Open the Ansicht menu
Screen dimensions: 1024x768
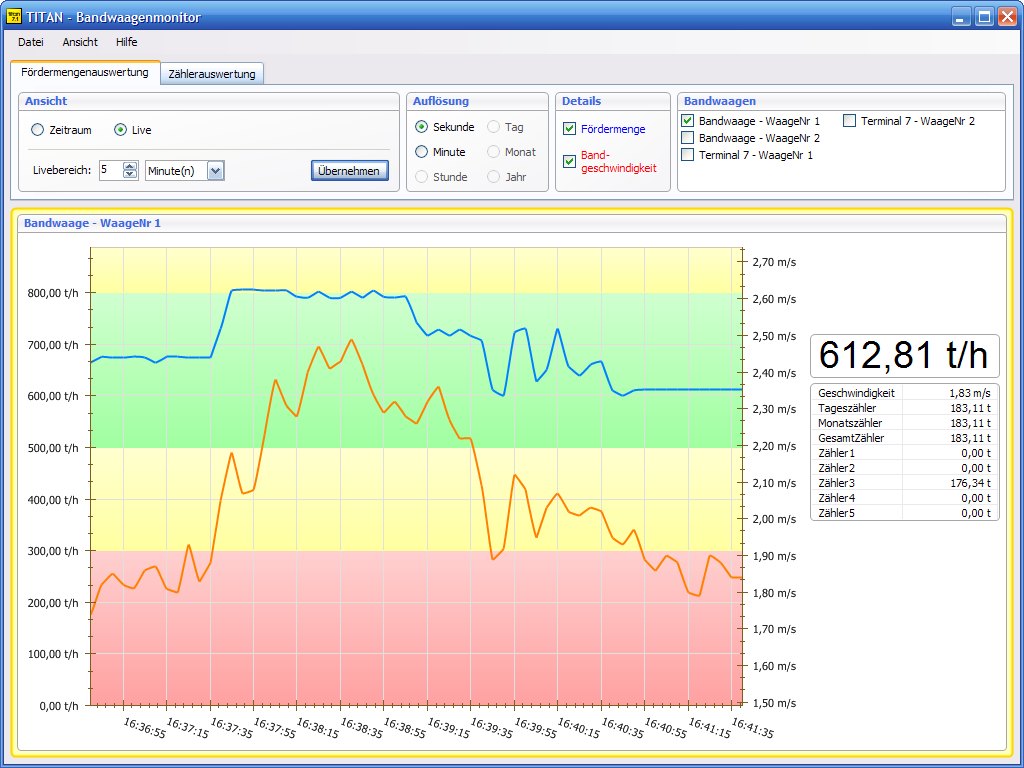80,42
